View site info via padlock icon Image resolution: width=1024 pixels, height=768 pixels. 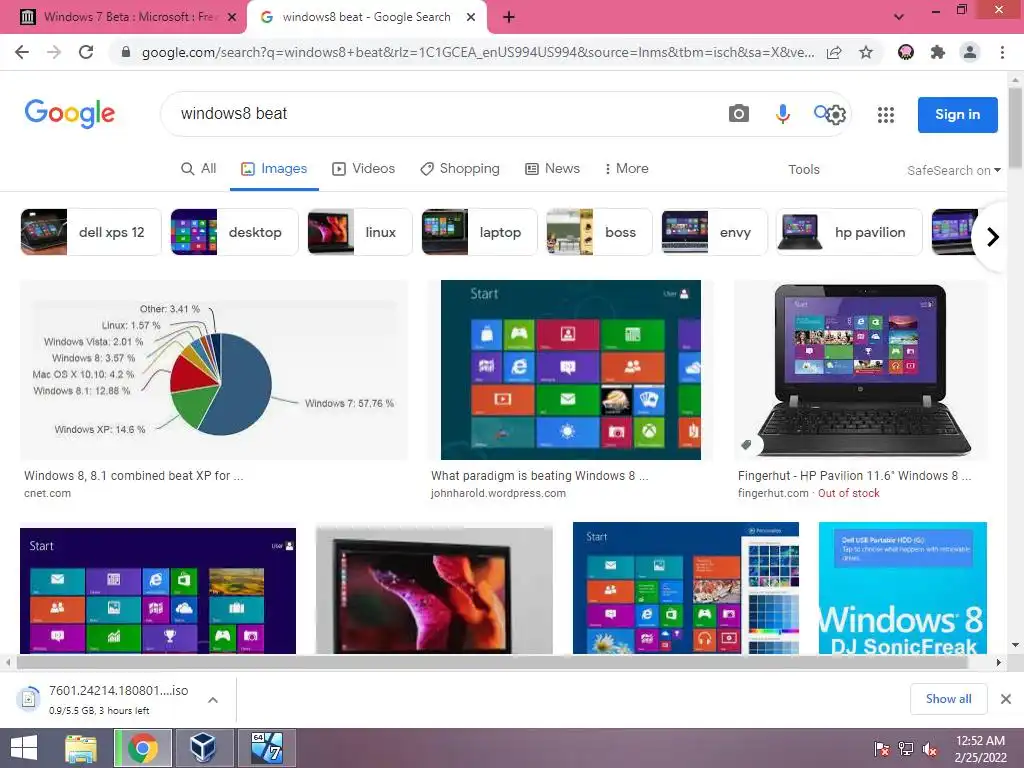click(126, 52)
